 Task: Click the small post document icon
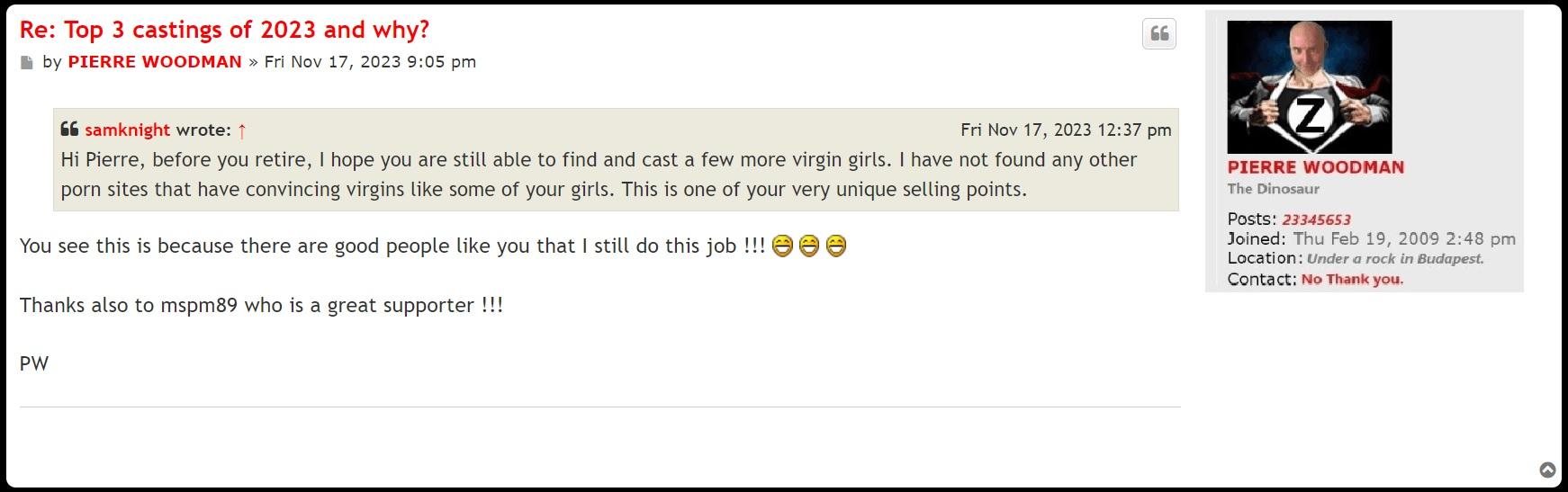(27, 63)
